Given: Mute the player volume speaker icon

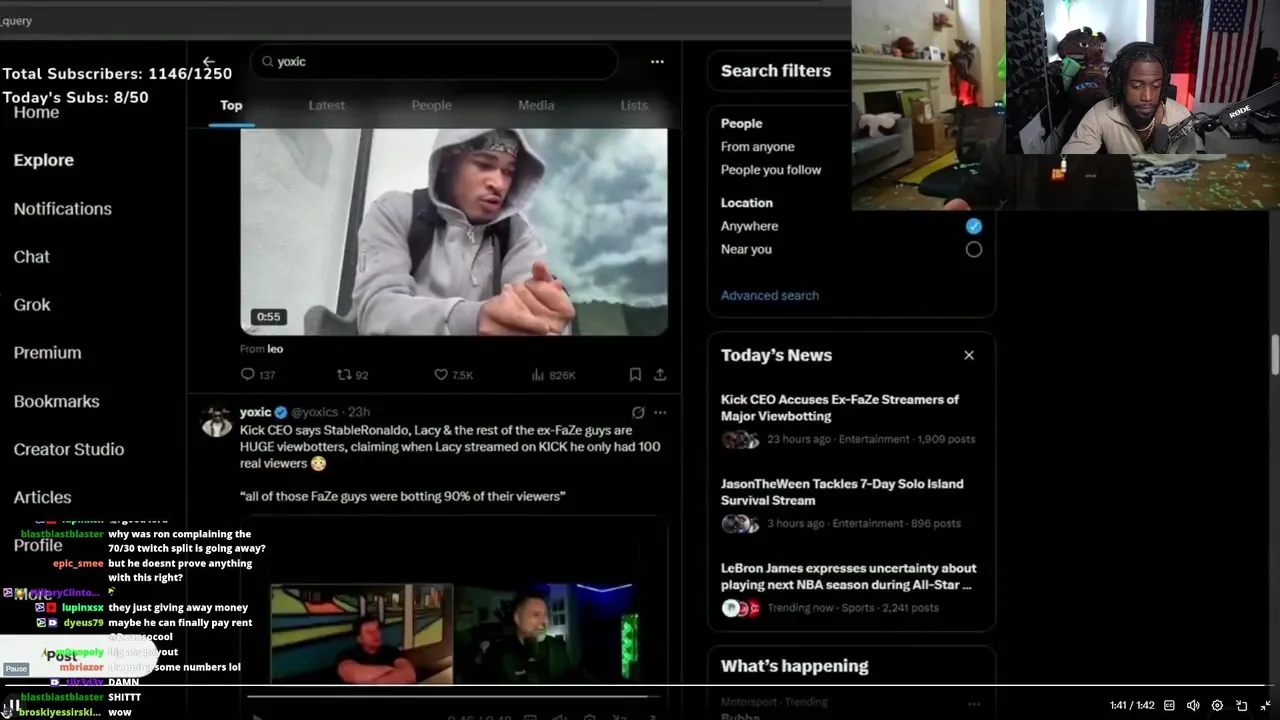Looking at the screenshot, I should (1193, 705).
